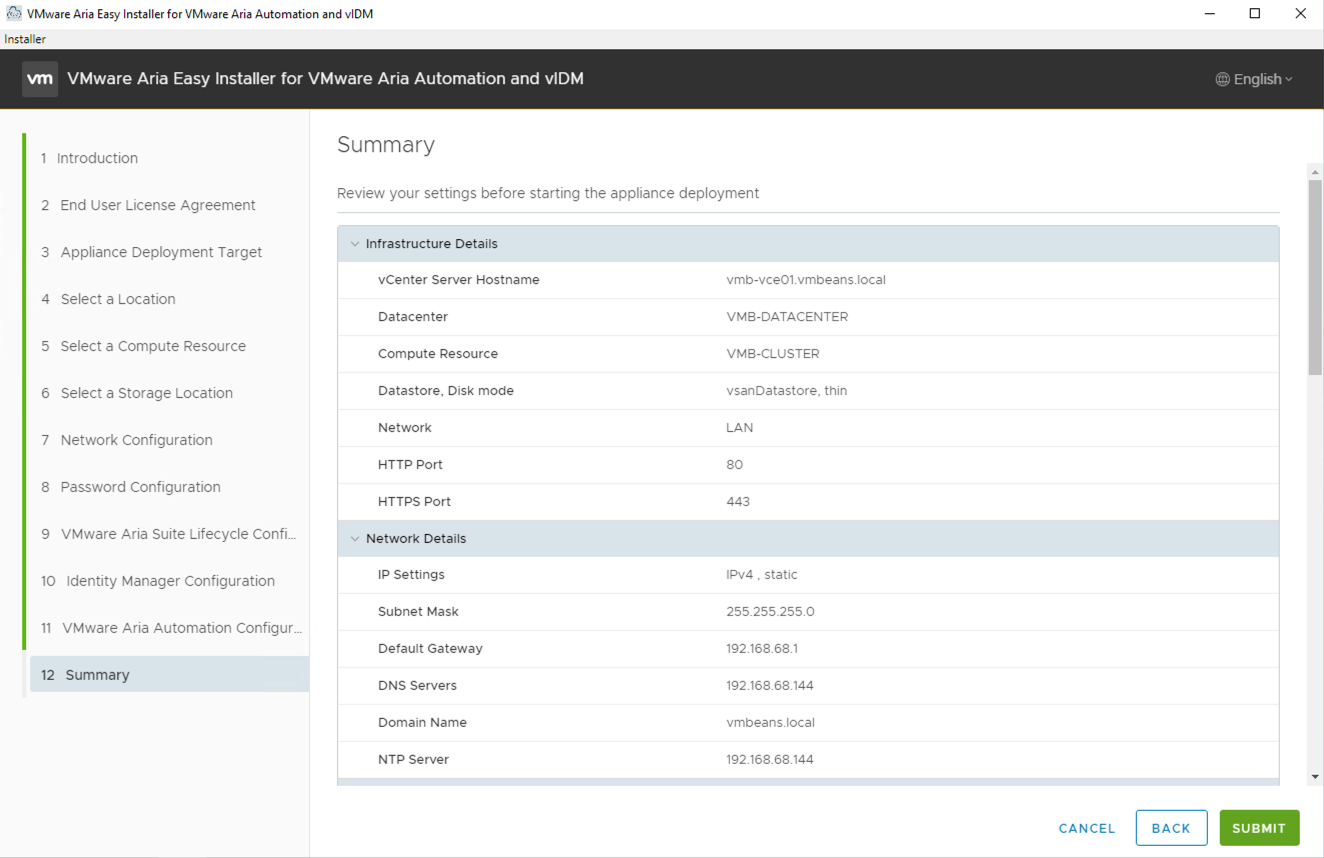The image size is (1324, 858).
Task: Click the BACK button
Action: coord(1171,828)
